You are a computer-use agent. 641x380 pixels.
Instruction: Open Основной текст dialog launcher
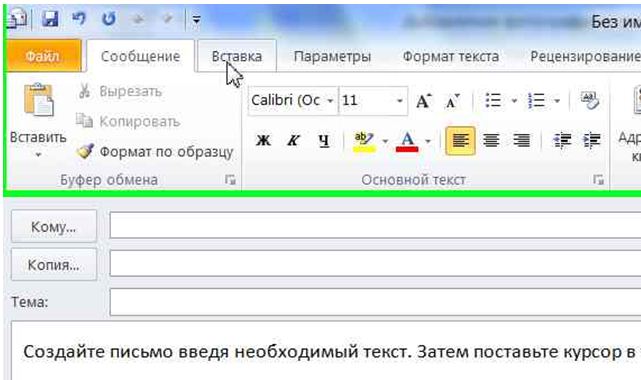599,179
